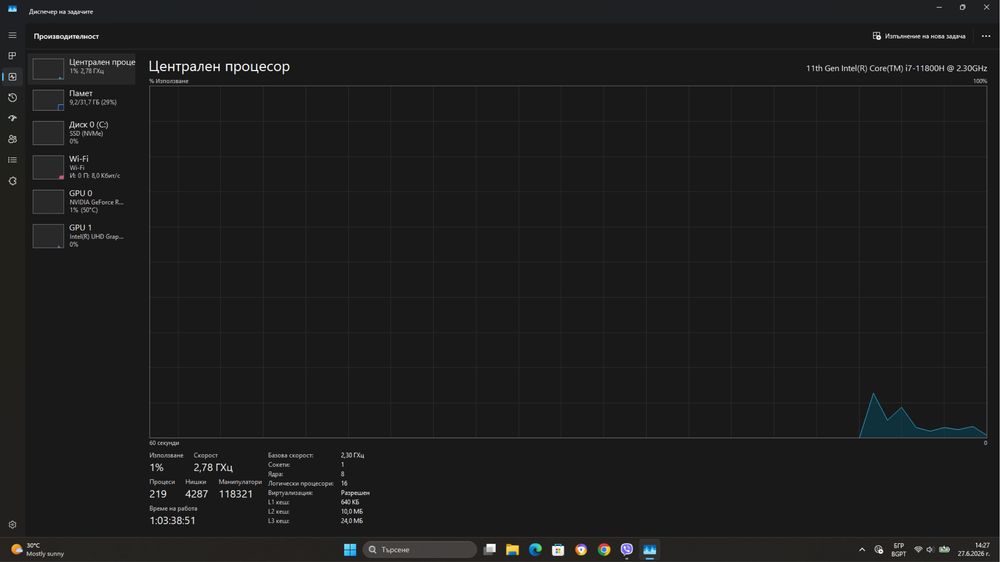The image size is (1000, 562).
Task: Select the GPU 1 Intel UHD item
Action: pos(82,236)
